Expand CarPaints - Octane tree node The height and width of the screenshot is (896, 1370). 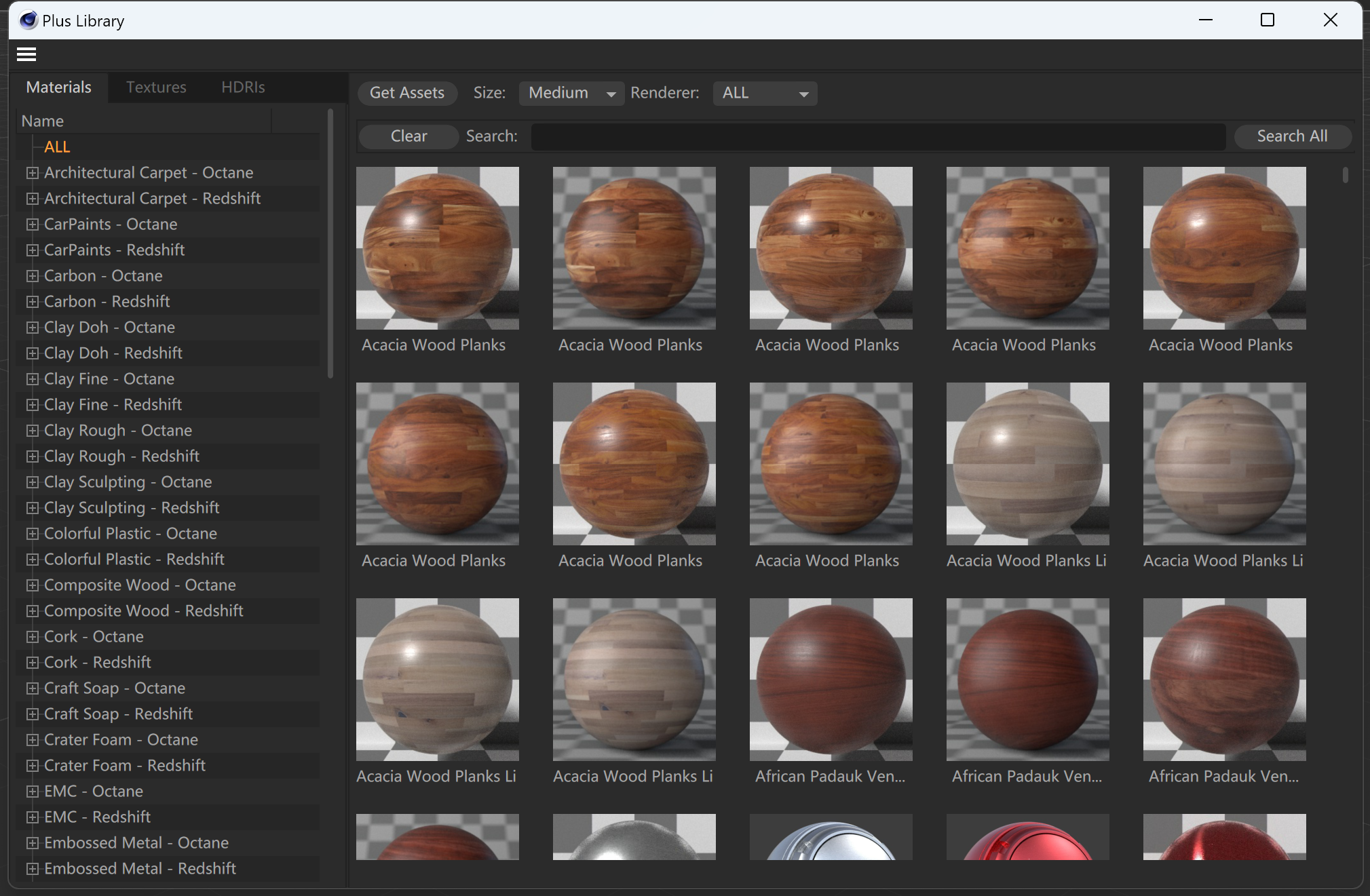(32, 225)
